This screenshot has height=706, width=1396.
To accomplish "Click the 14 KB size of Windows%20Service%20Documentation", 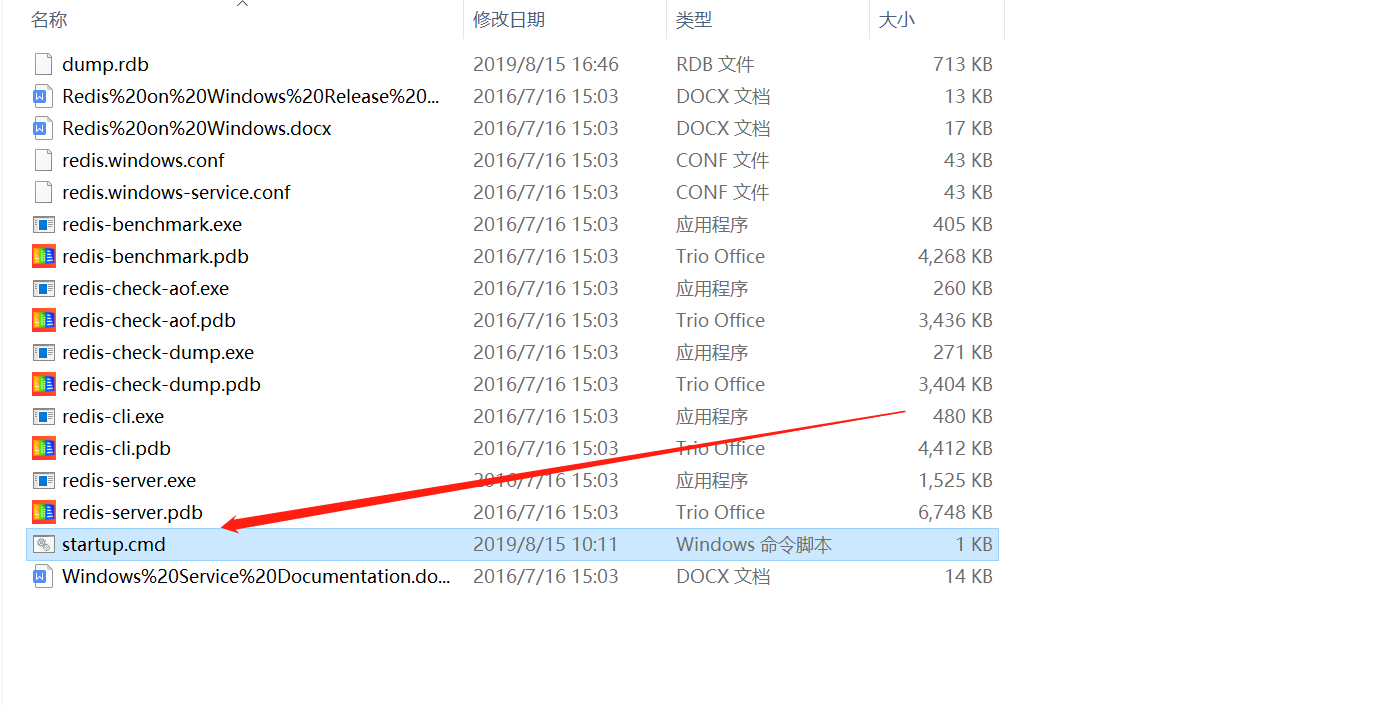I will [969, 576].
